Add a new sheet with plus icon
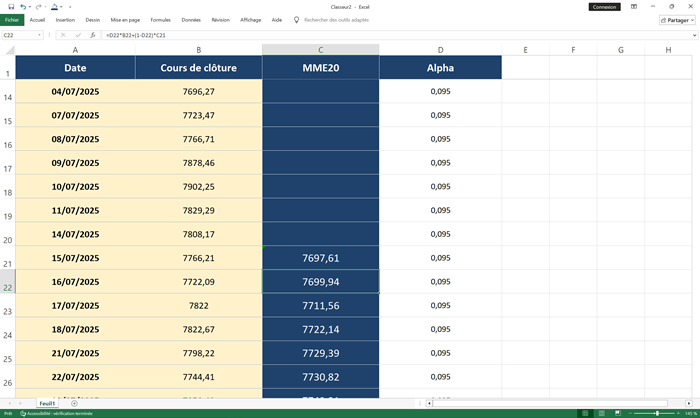Viewport: 700px width, 418px height. pyautogui.click(x=74, y=403)
